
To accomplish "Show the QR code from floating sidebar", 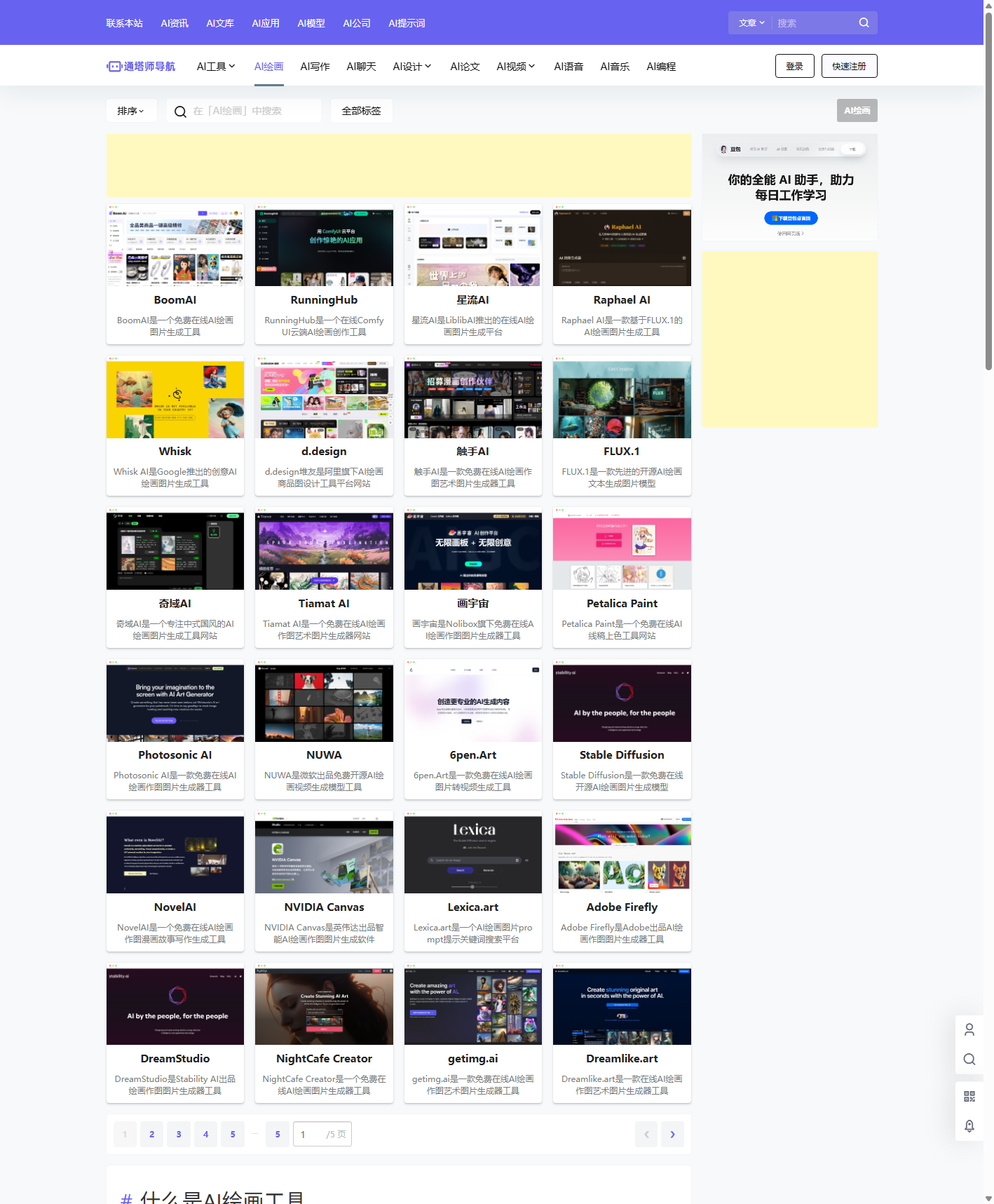I will pyautogui.click(x=969, y=1096).
